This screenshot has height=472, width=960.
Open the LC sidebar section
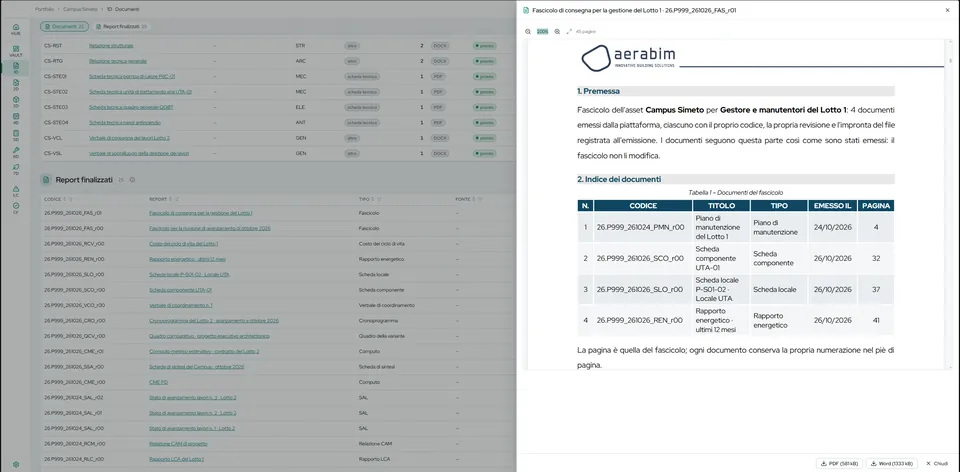pos(16,191)
